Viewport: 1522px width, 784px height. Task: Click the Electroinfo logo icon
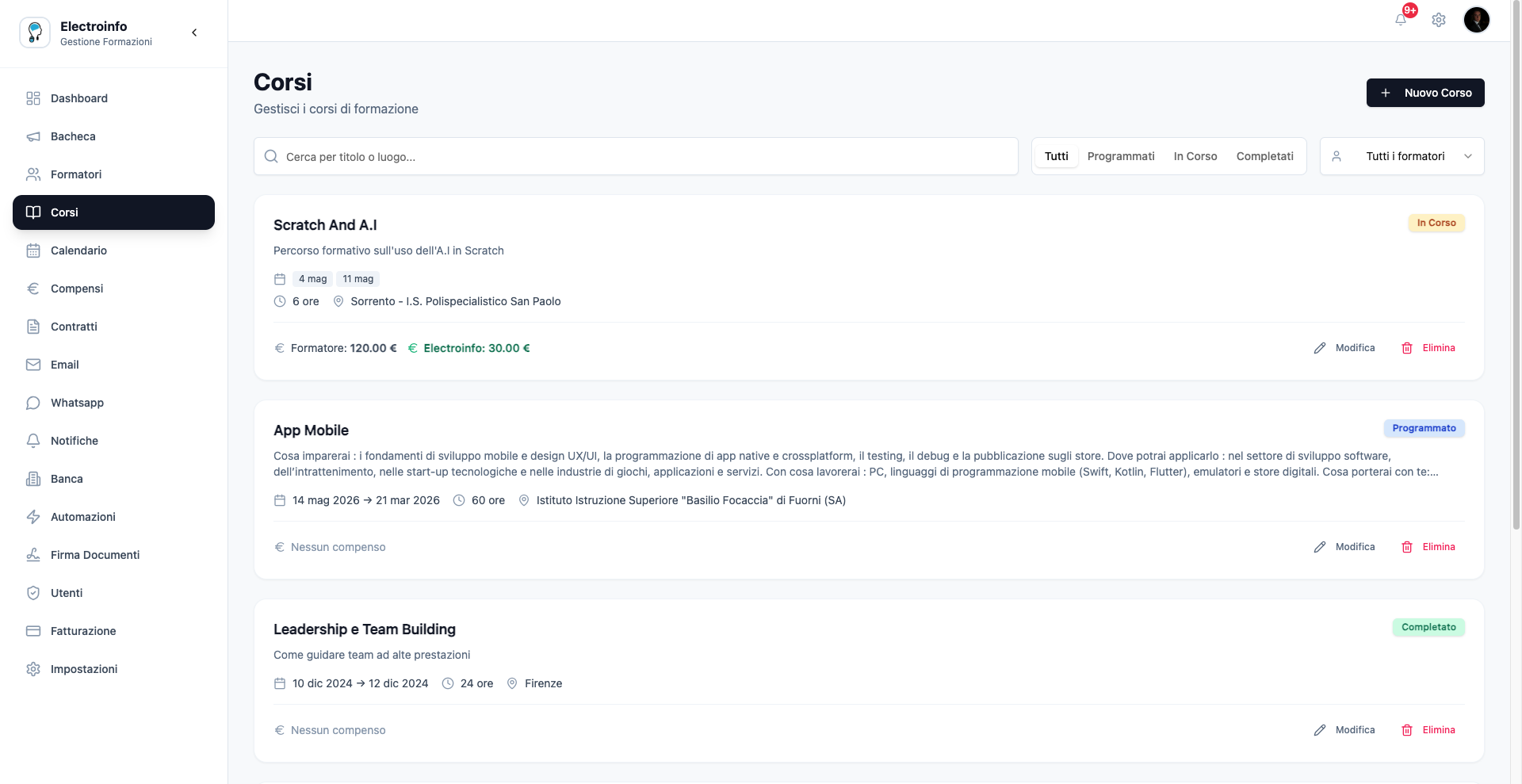point(35,33)
